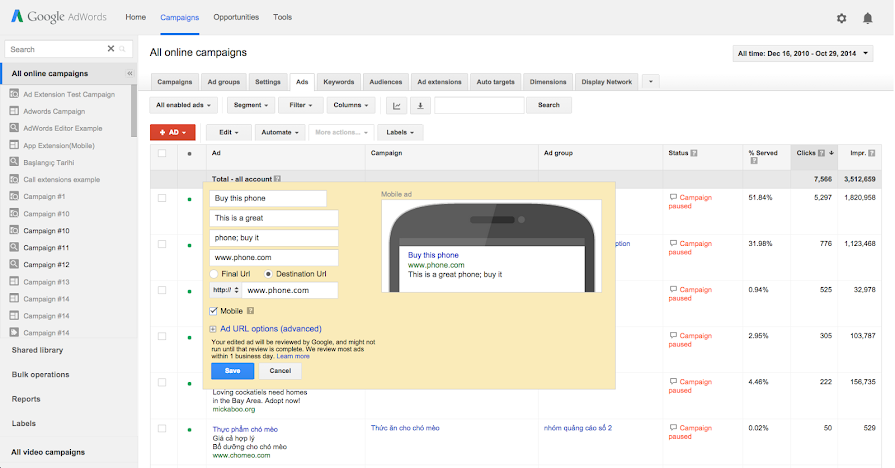The height and width of the screenshot is (468, 895).
Task: Click the display URL field www.phone.com
Action: [x=273, y=257]
